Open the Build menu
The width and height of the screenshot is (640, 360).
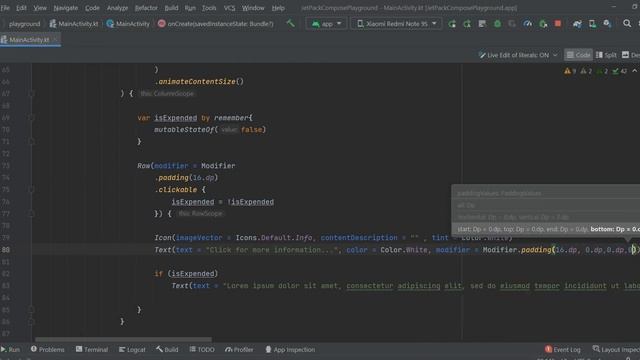[171, 8]
